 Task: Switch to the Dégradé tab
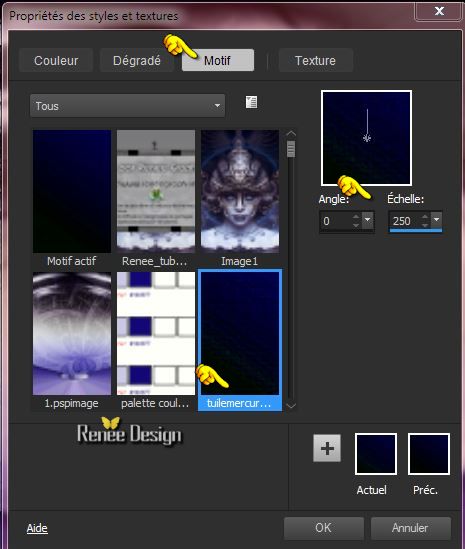137,61
